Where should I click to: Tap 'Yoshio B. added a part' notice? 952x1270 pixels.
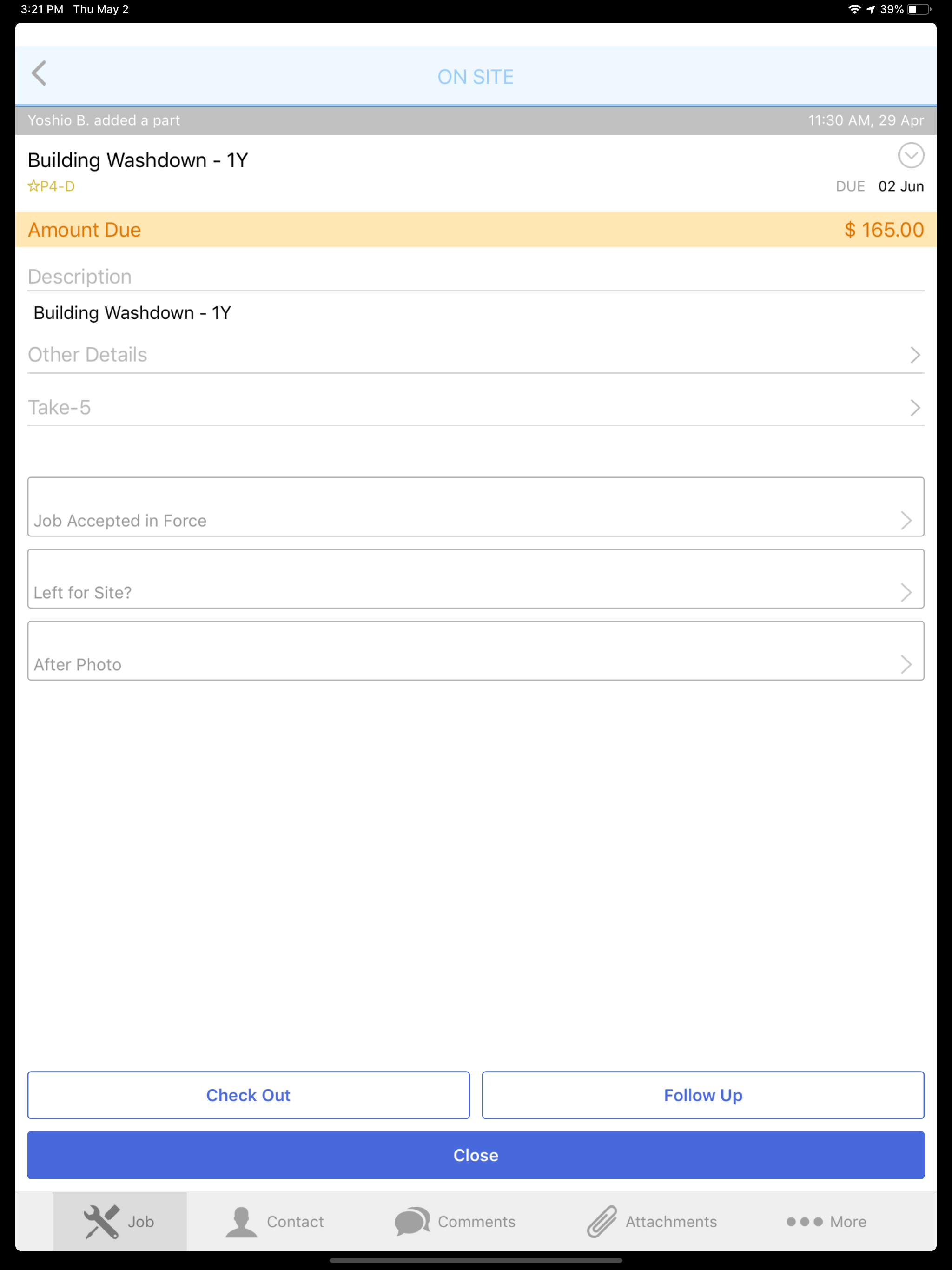pos(104,120)
